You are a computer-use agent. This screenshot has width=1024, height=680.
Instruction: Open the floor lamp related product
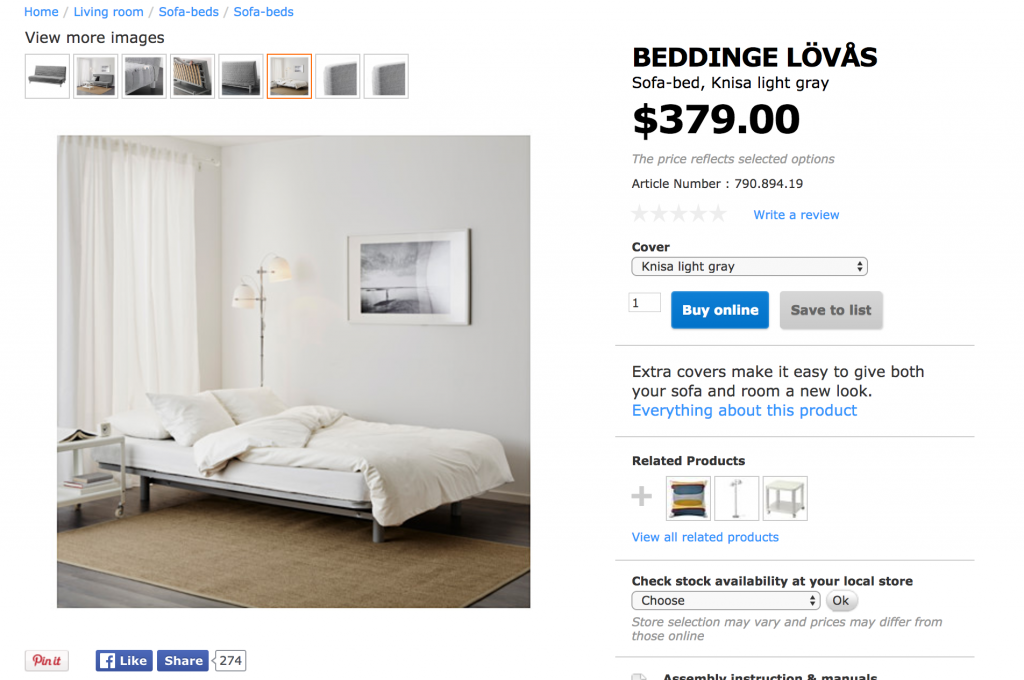[737, 498]
